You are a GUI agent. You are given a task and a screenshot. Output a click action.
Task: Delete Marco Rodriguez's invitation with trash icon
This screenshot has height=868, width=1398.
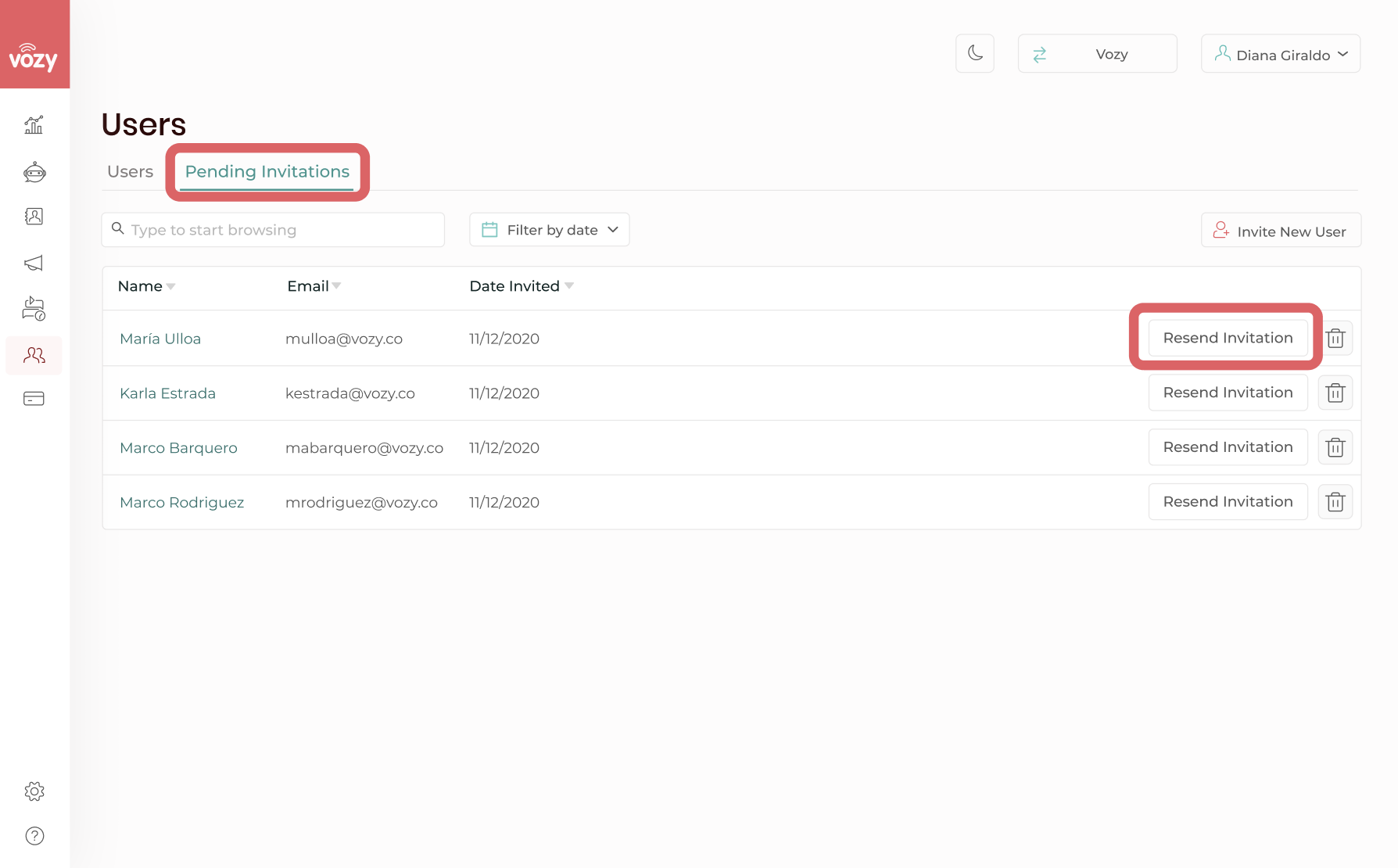tap(1335, 502)
